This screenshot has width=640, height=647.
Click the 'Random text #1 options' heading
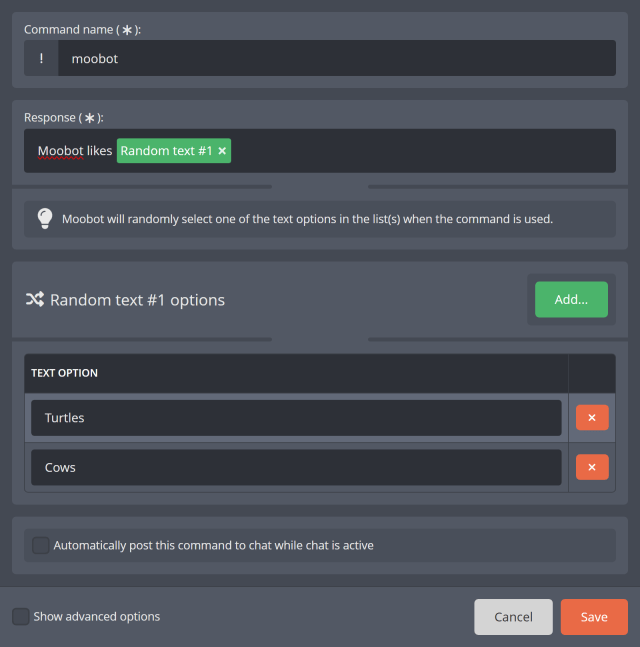[x=137, y=300]
